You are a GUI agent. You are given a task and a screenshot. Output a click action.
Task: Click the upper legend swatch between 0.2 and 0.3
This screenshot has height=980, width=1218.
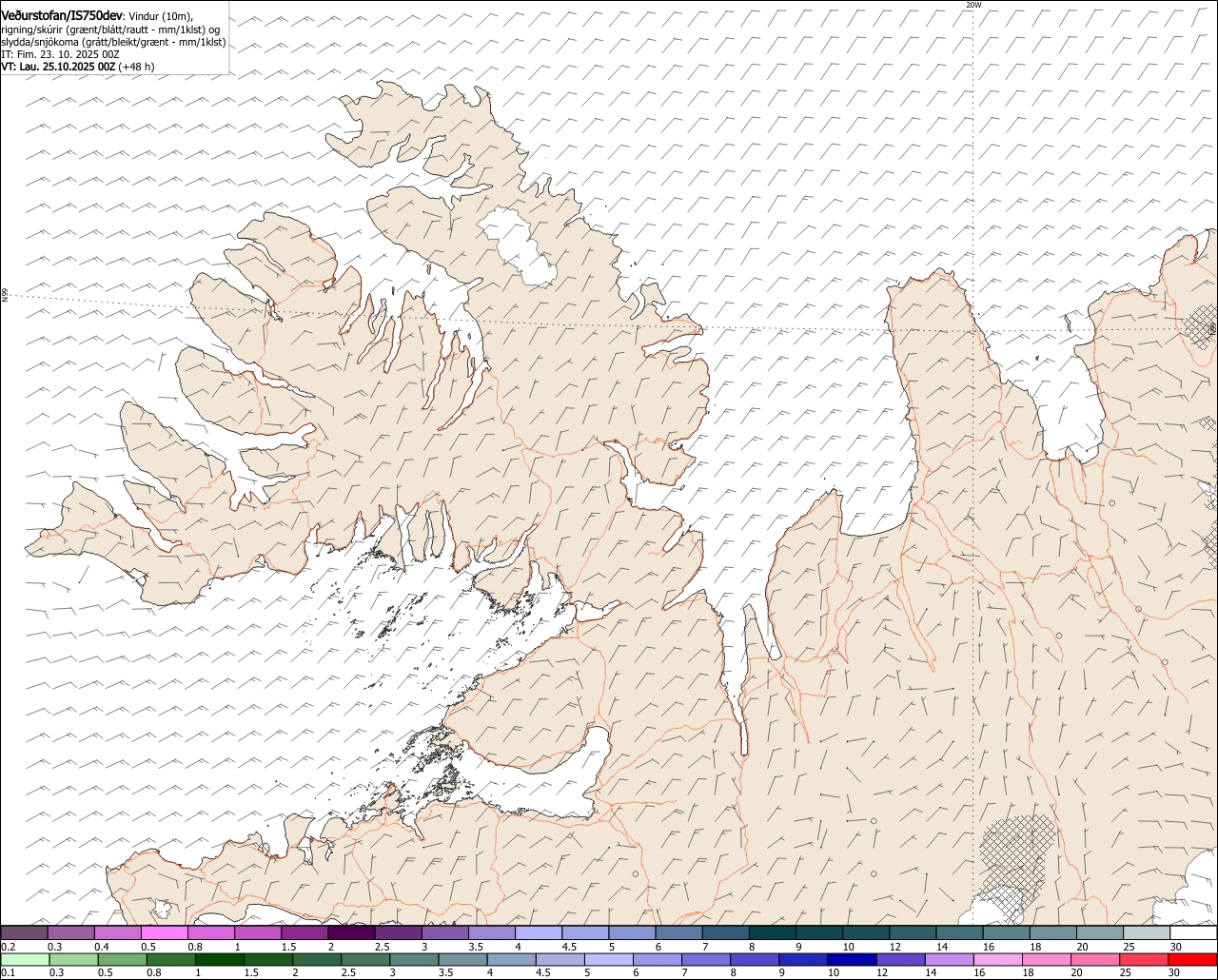click(25, 932)
